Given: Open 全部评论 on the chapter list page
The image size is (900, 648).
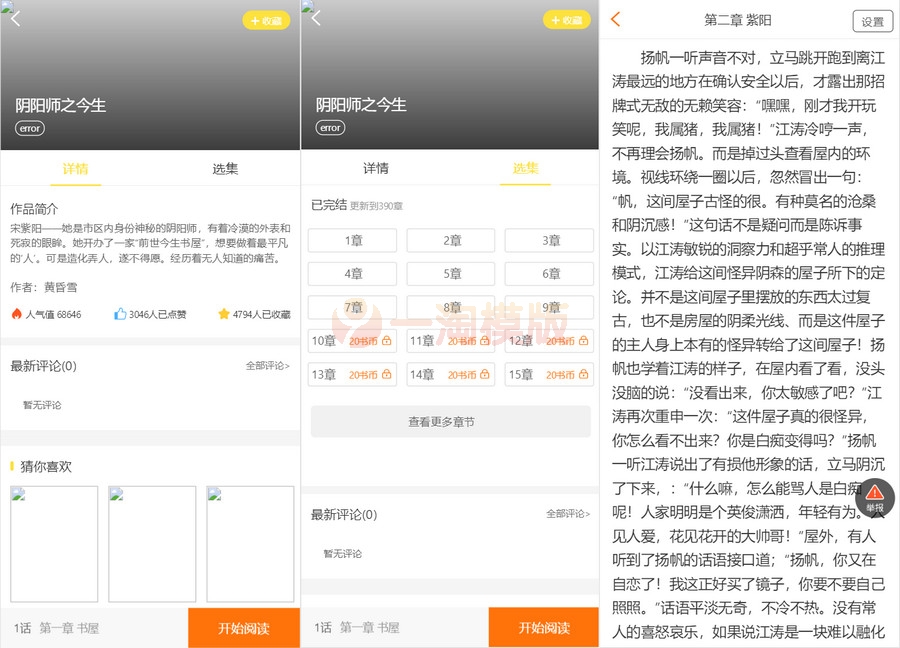Looking at the screenshot, I should 567,513.
